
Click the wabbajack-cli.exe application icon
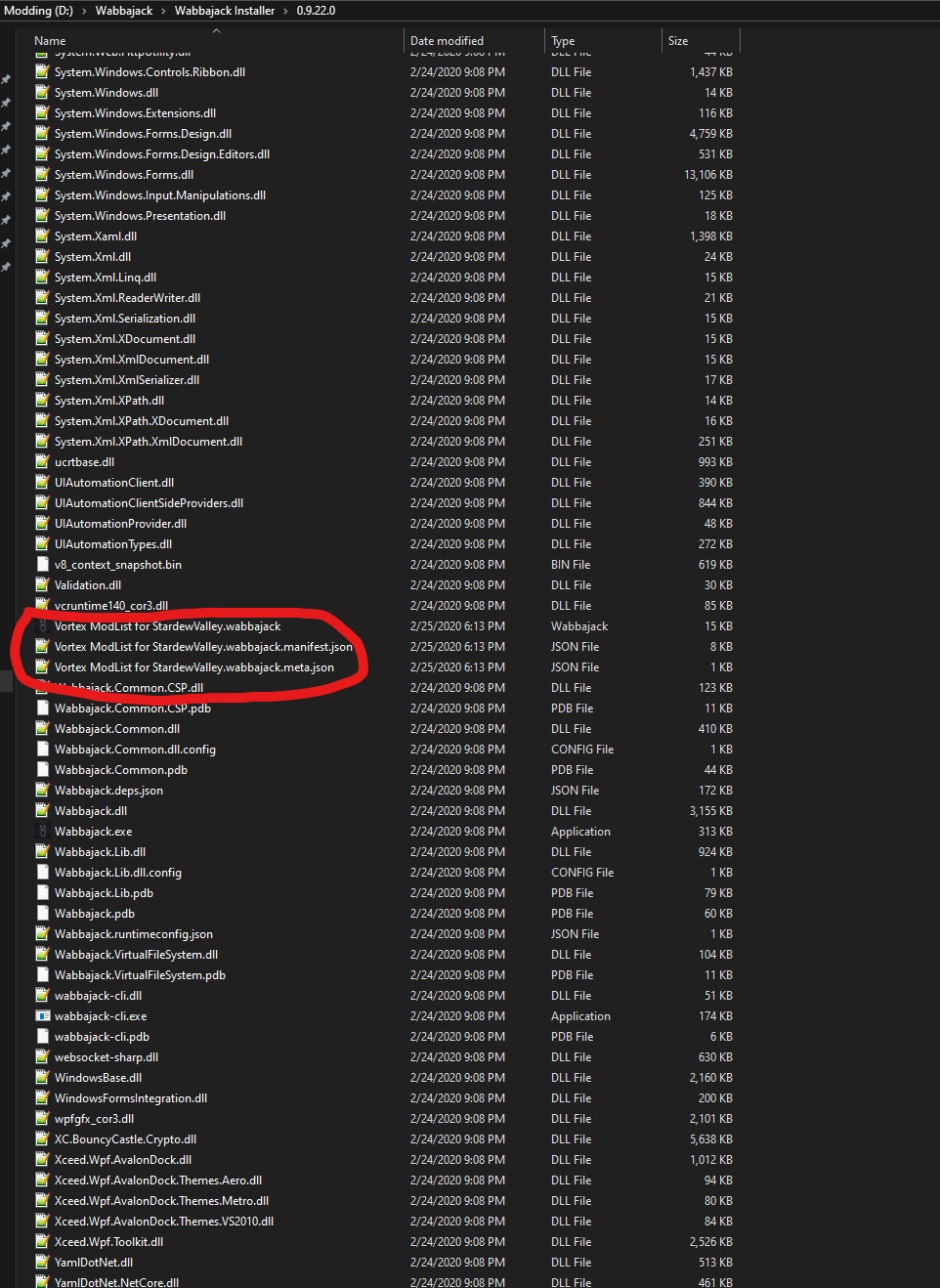click(x=43, y=1015)
